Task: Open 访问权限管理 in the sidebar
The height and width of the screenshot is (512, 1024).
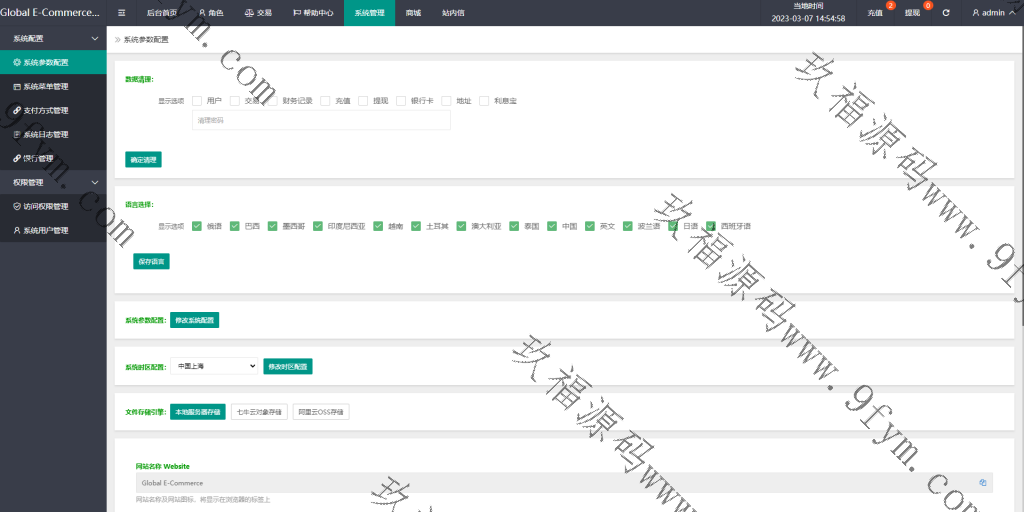Action: [45, 206]
